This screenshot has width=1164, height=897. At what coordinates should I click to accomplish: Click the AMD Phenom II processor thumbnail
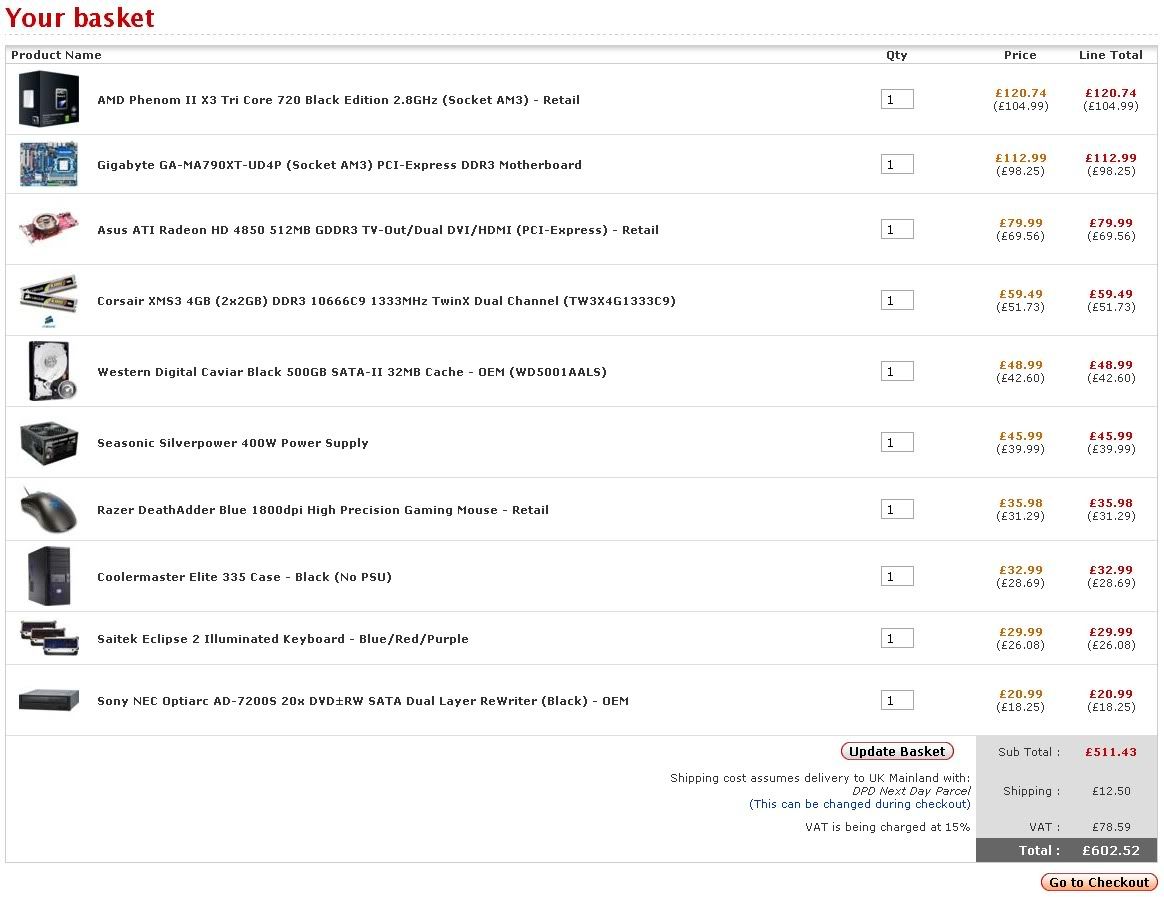[x=49, y=100]
